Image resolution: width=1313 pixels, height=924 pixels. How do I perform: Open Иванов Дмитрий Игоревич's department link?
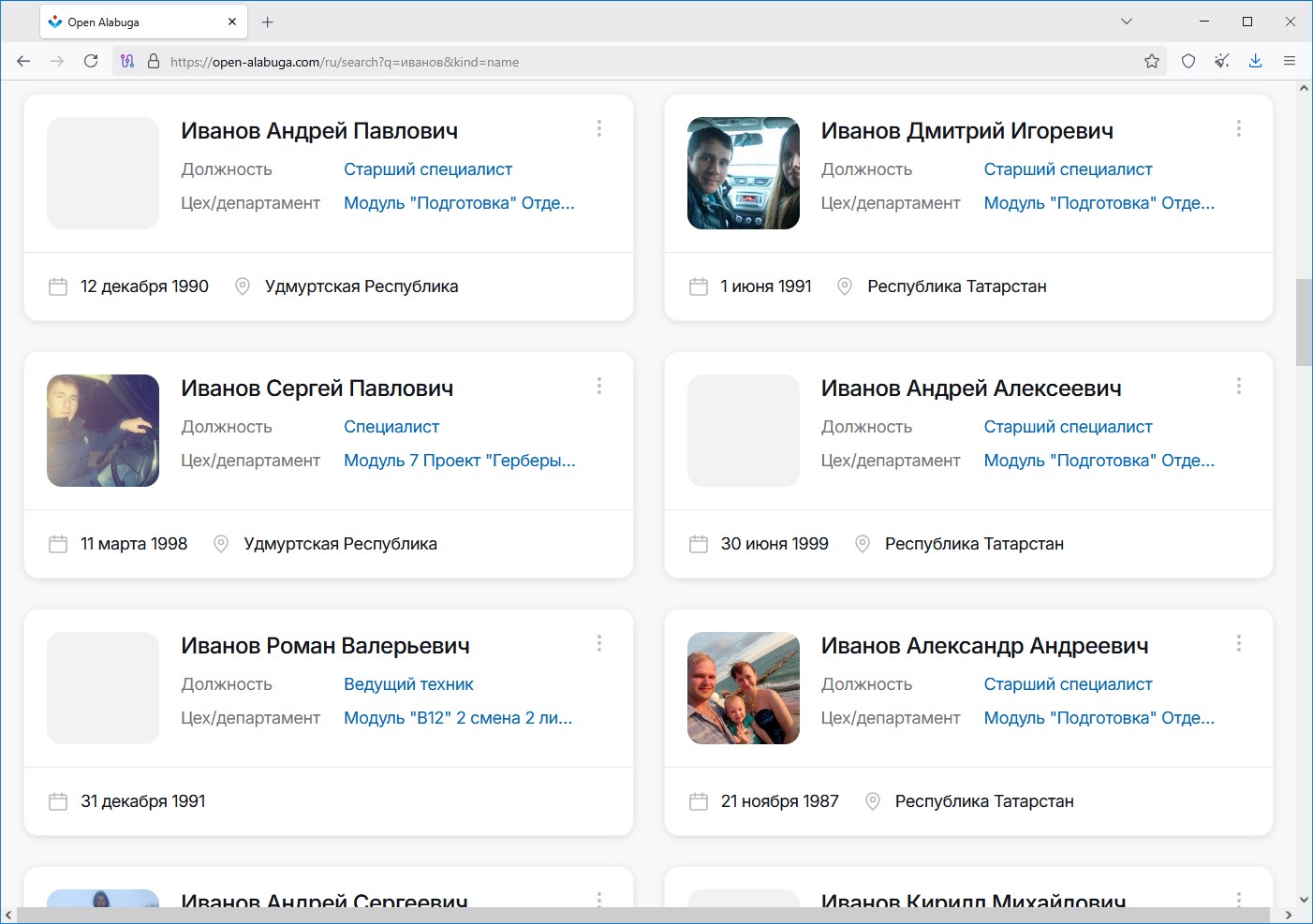point(1099,203)
